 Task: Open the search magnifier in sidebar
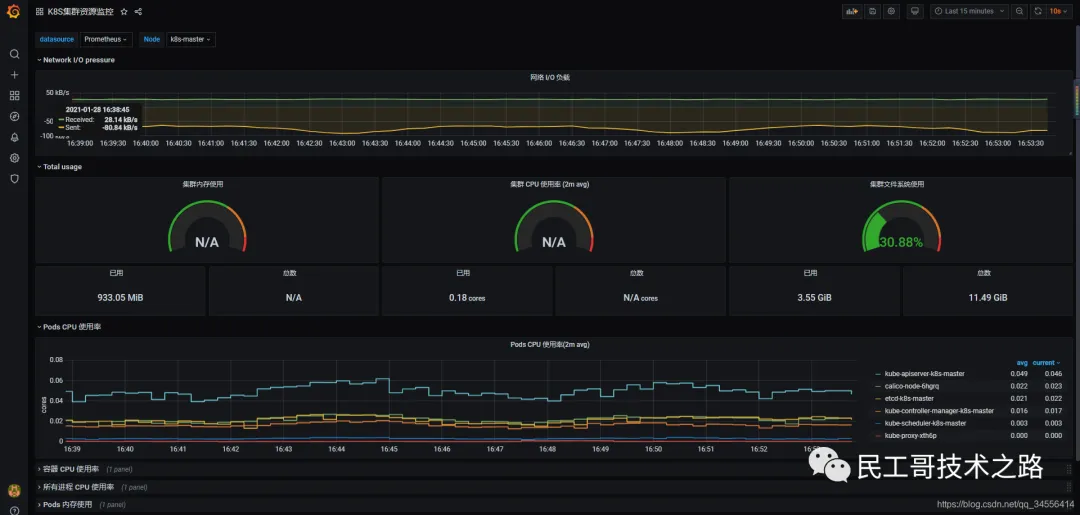click(14, 54)
